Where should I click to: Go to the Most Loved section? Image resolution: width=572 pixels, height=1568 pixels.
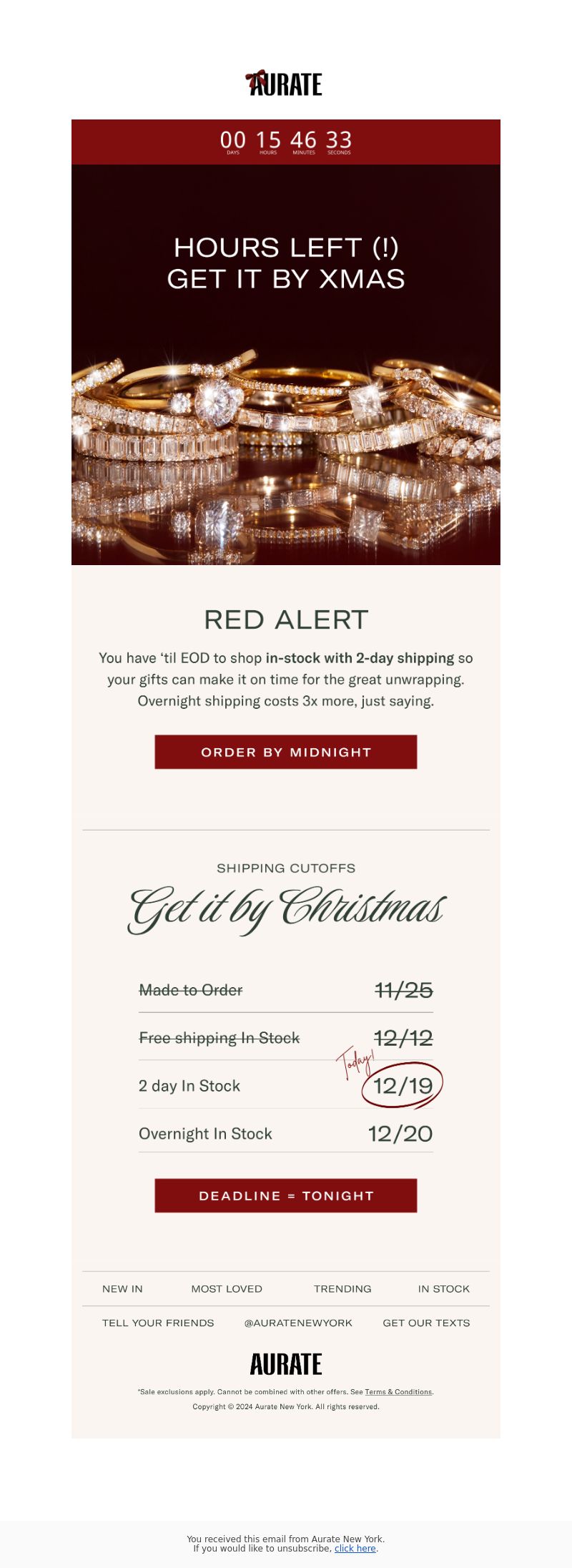point(227,1288)
